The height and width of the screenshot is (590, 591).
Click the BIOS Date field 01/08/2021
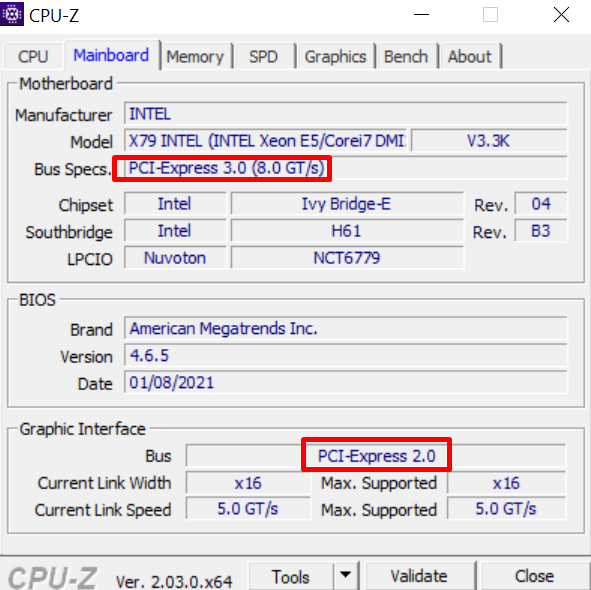346,382
